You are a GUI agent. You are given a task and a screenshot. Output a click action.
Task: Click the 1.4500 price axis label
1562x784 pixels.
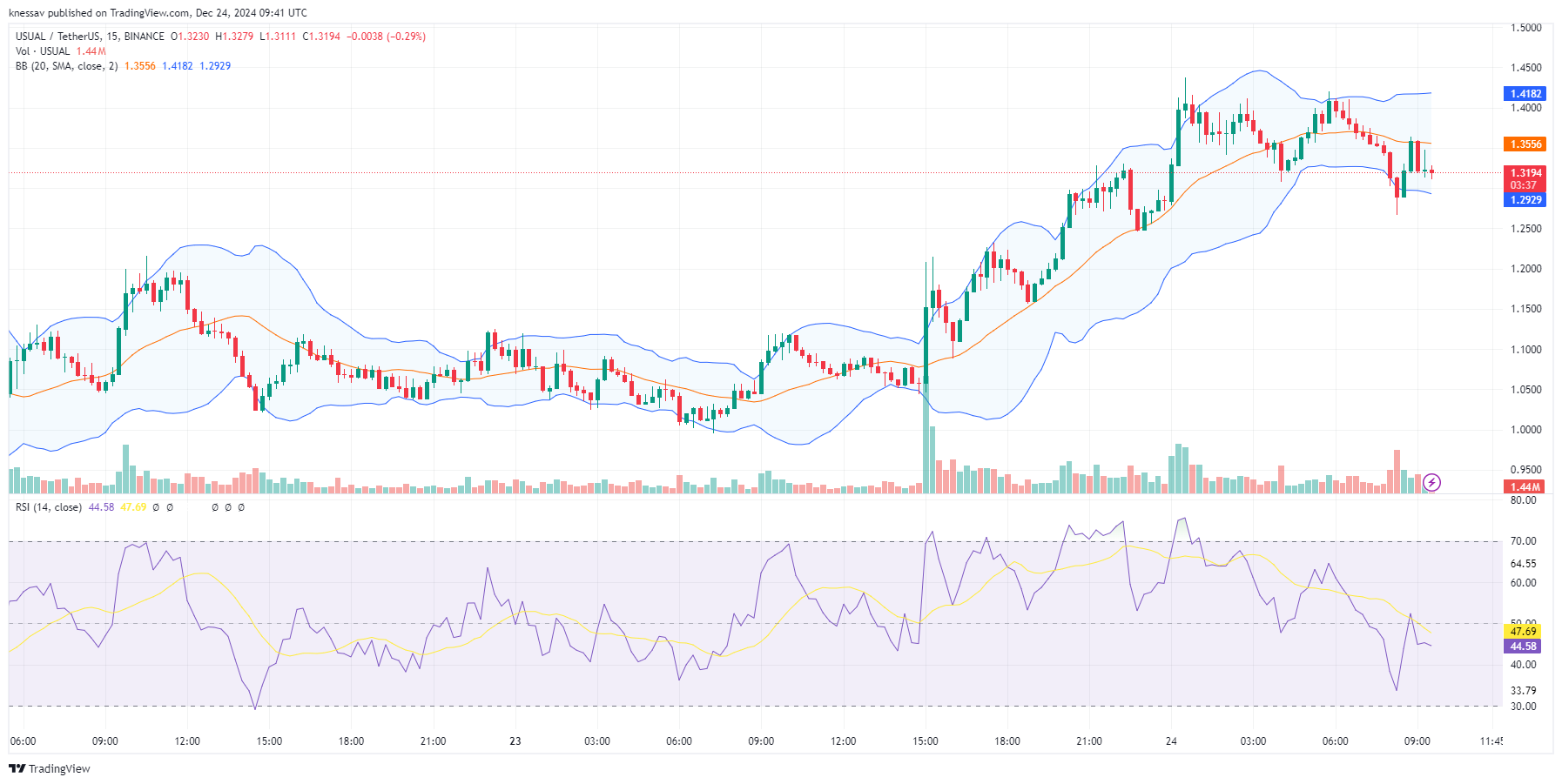pos(1525,68)
